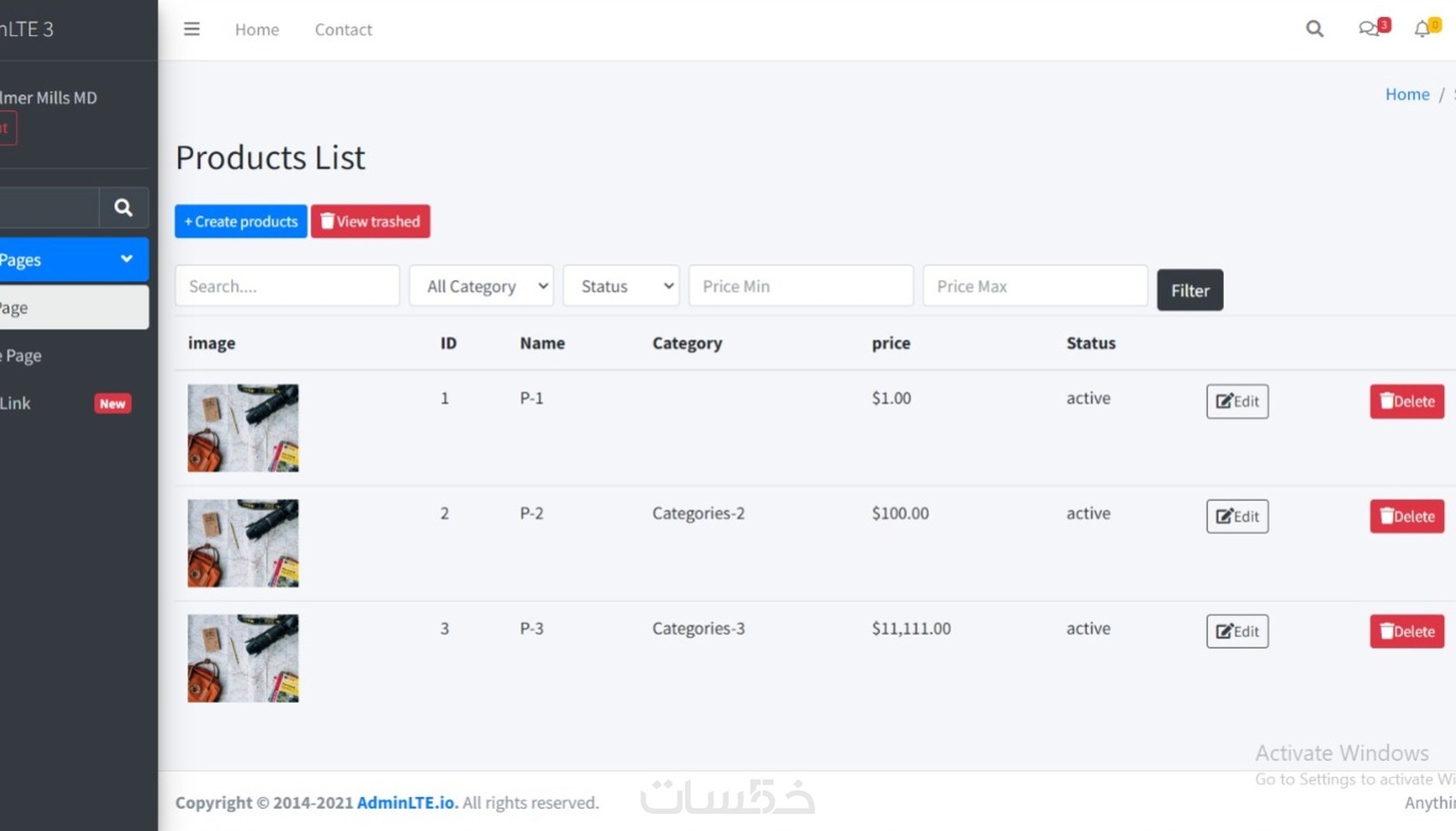Delete product P-2
This screenshot has height=831, width=1456.
1406,517
